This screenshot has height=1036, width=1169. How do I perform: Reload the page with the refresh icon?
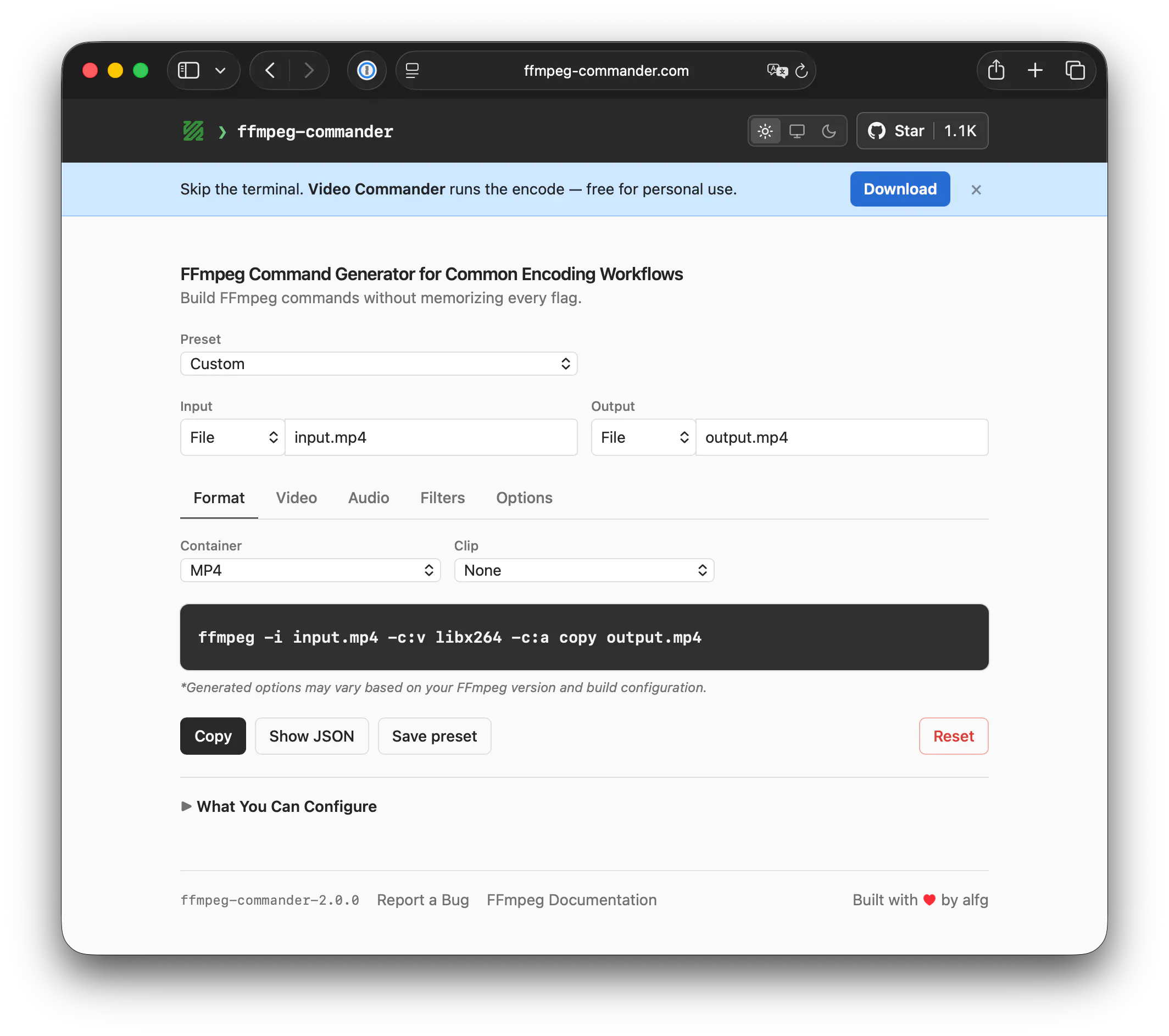tap(801, 70)
